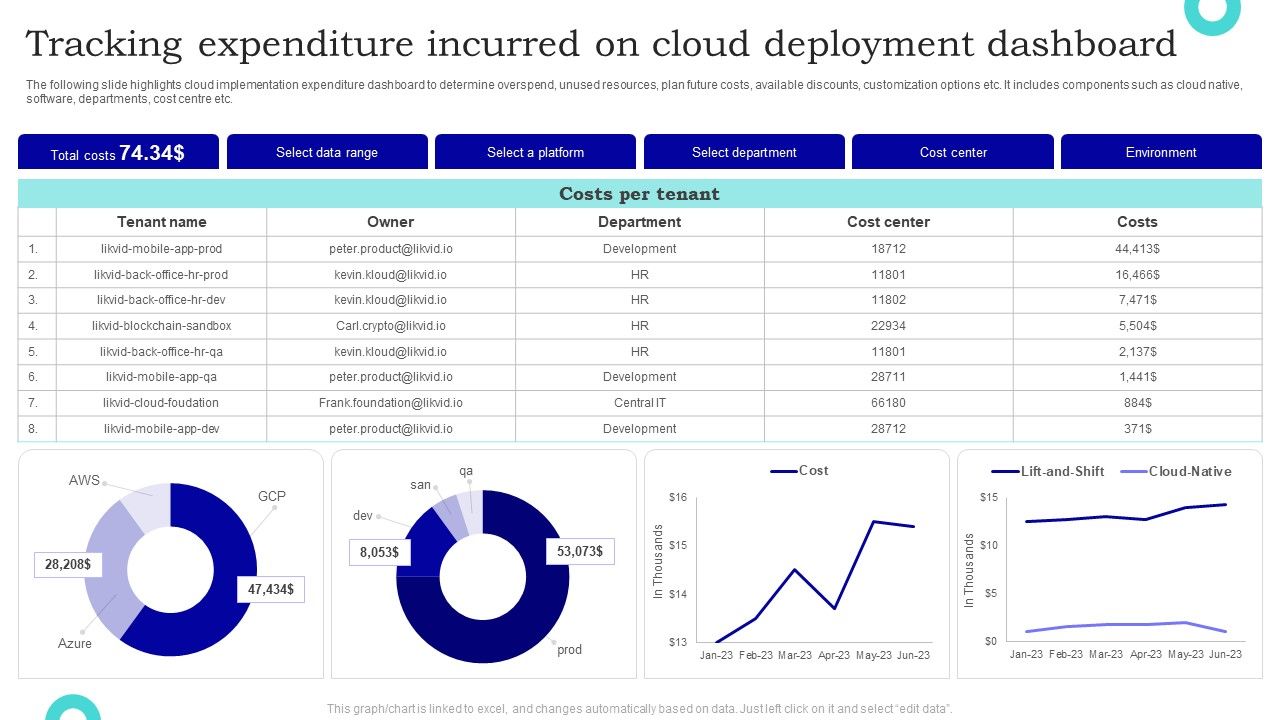The width and height of the screenshot is (1280, 720).
Task: Click the 371$ cost value
Action: tap(1137, 429)
